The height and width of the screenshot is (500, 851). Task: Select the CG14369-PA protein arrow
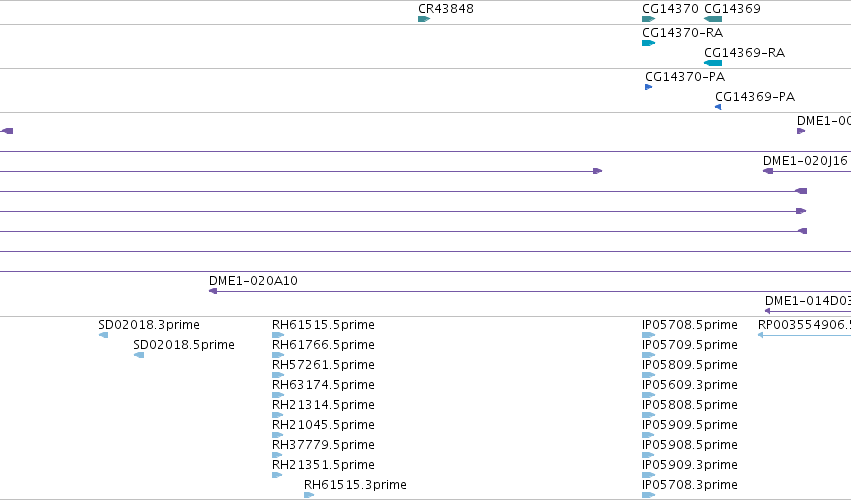tap(718, 107)
